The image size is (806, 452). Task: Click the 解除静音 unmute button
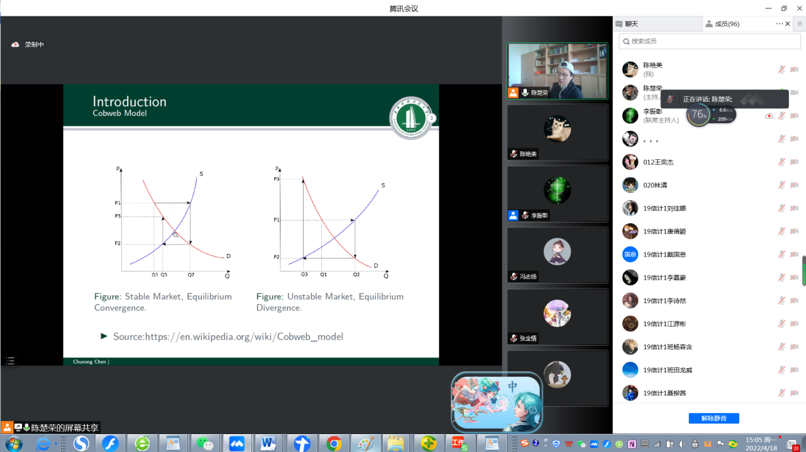[x=713, y=418]
